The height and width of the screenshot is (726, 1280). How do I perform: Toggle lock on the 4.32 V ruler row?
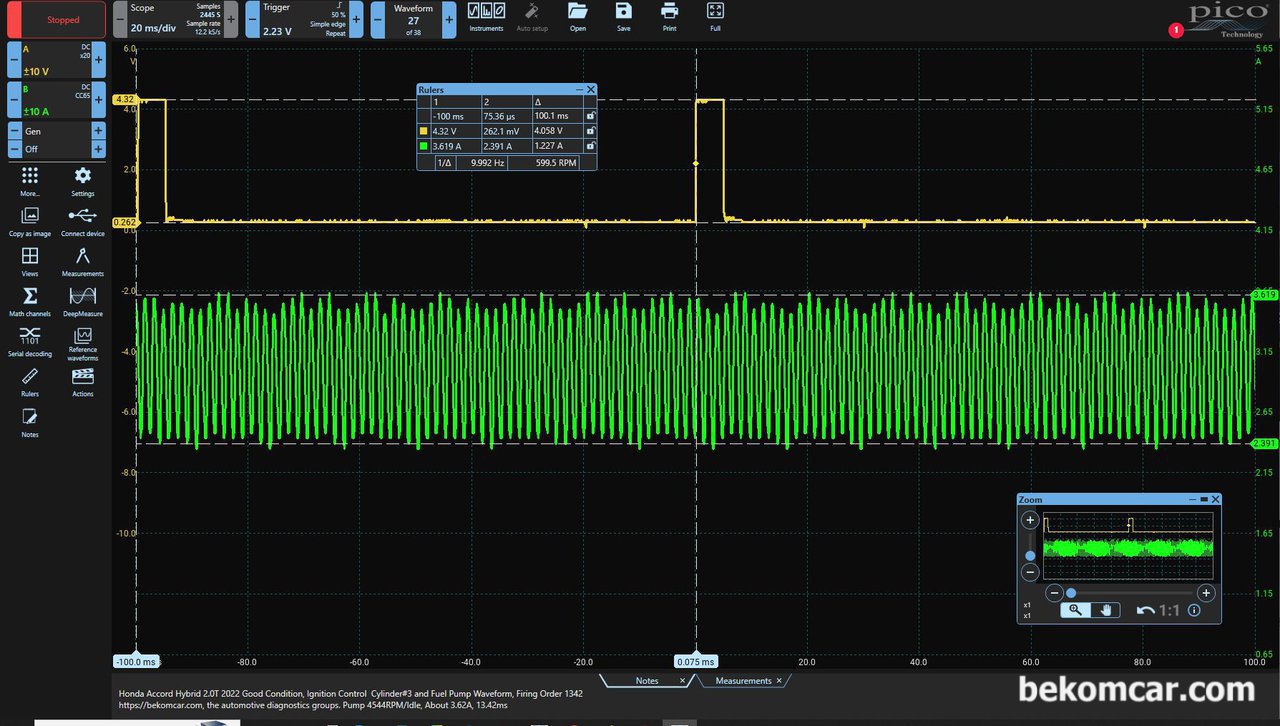tap(590, 131)
